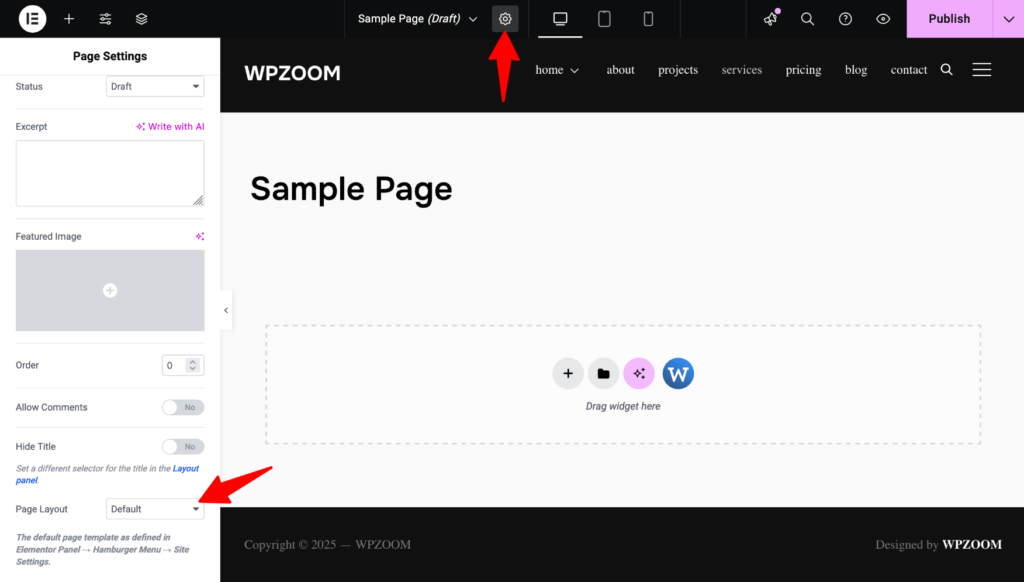Screen dimensions: 1024x582
Task: Open the Structure layers icon
Action: (141, 19)
